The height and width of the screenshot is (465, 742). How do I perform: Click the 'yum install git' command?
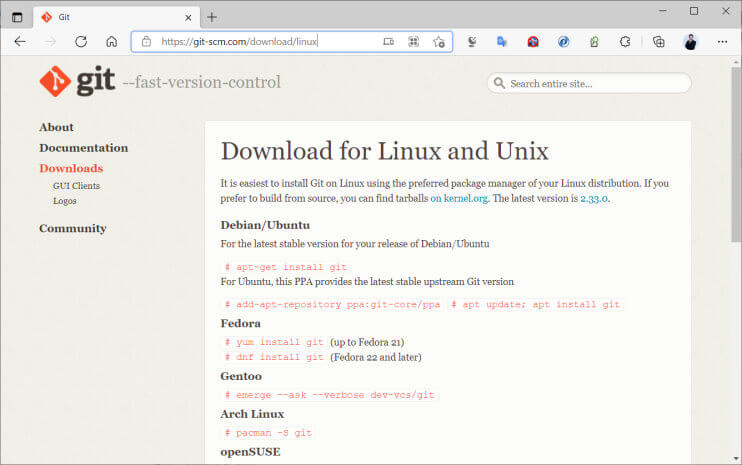pos(274,342)
